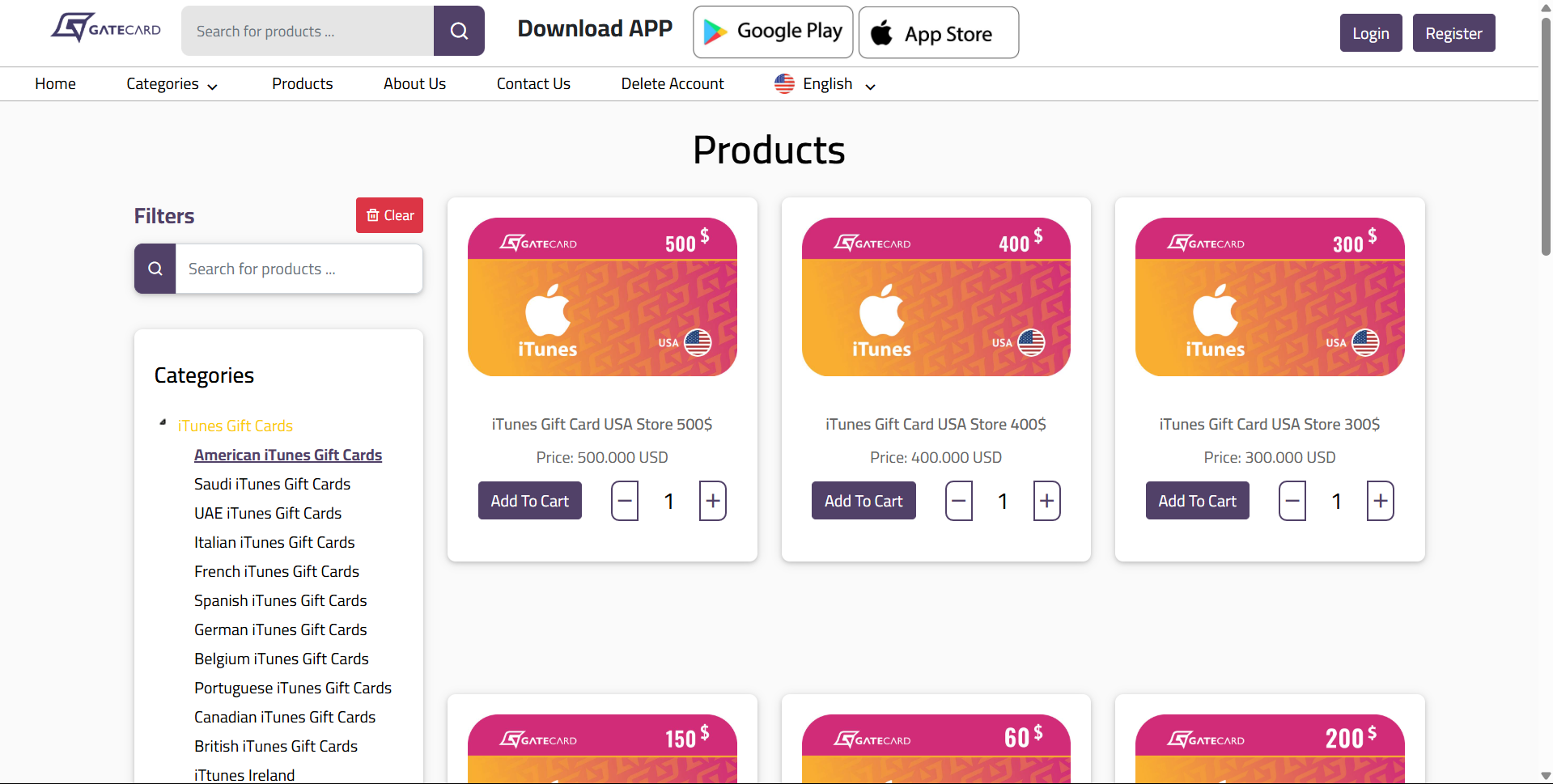The image size is (1553, 784).
Task: Open the About Us page
Action: click(x=414, y=84)
